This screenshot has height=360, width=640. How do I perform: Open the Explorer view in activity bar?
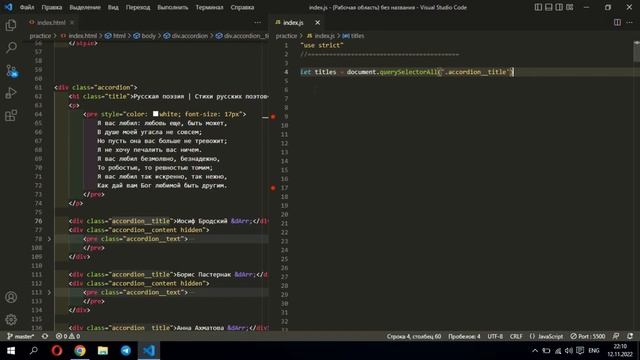11,25
